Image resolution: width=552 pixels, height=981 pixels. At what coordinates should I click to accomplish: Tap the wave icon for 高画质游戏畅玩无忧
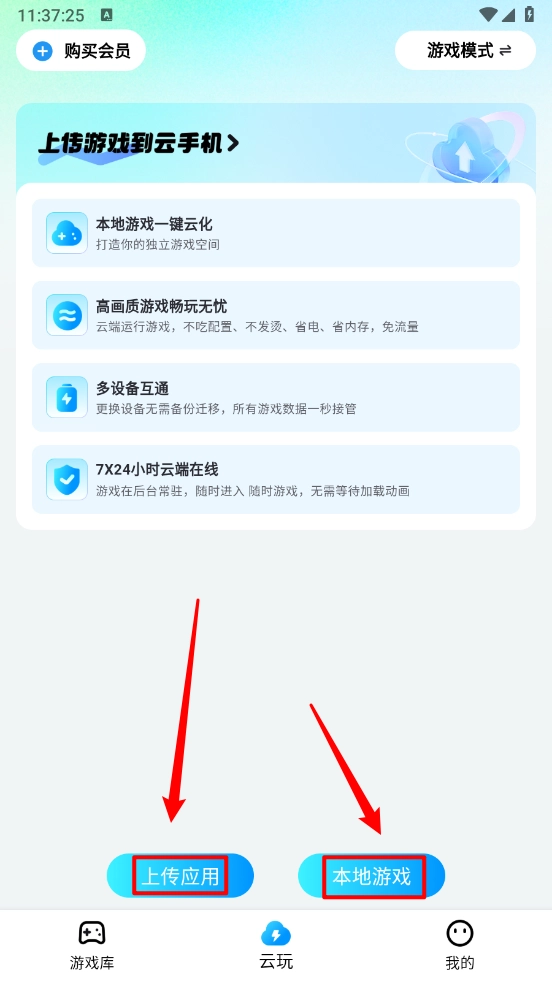67,315
